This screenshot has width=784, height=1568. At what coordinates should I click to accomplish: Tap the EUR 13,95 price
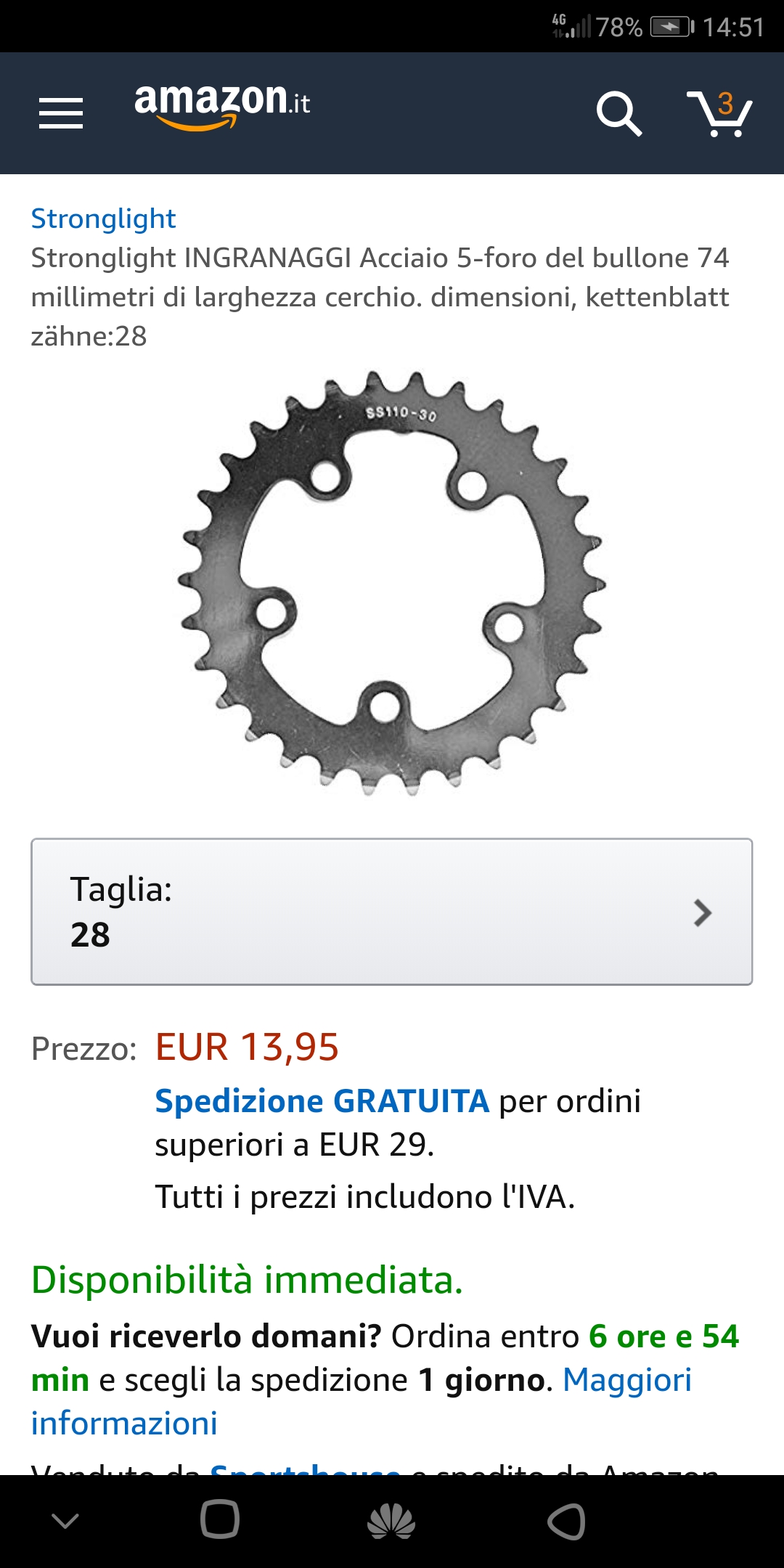pyautogui.click(x=247, y=1047)
